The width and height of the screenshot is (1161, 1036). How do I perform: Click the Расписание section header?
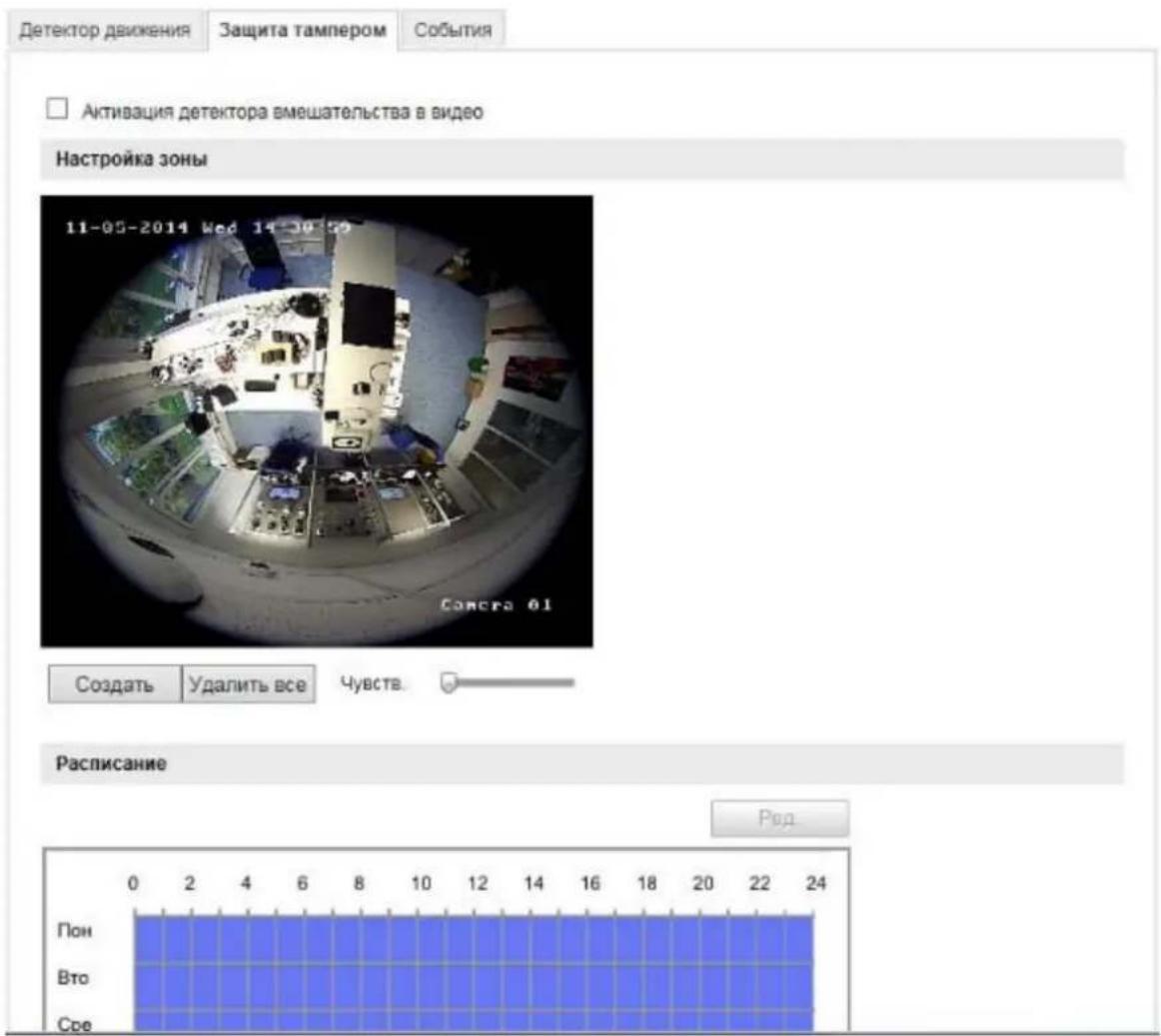(581, 763)
